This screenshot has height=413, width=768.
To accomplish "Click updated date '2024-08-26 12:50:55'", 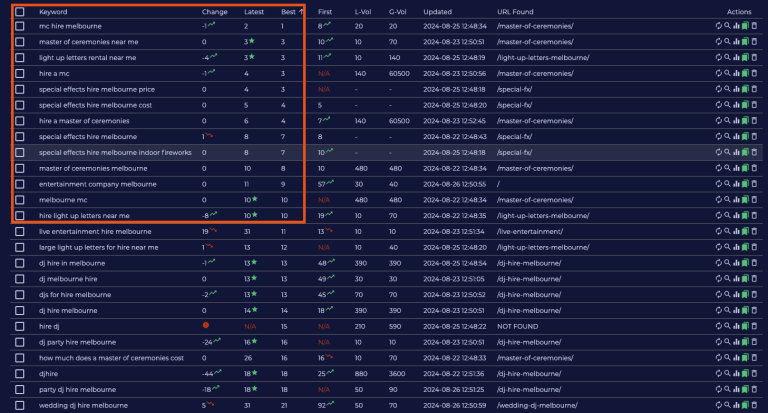I will pyautogui.click(x=455, y=184).
